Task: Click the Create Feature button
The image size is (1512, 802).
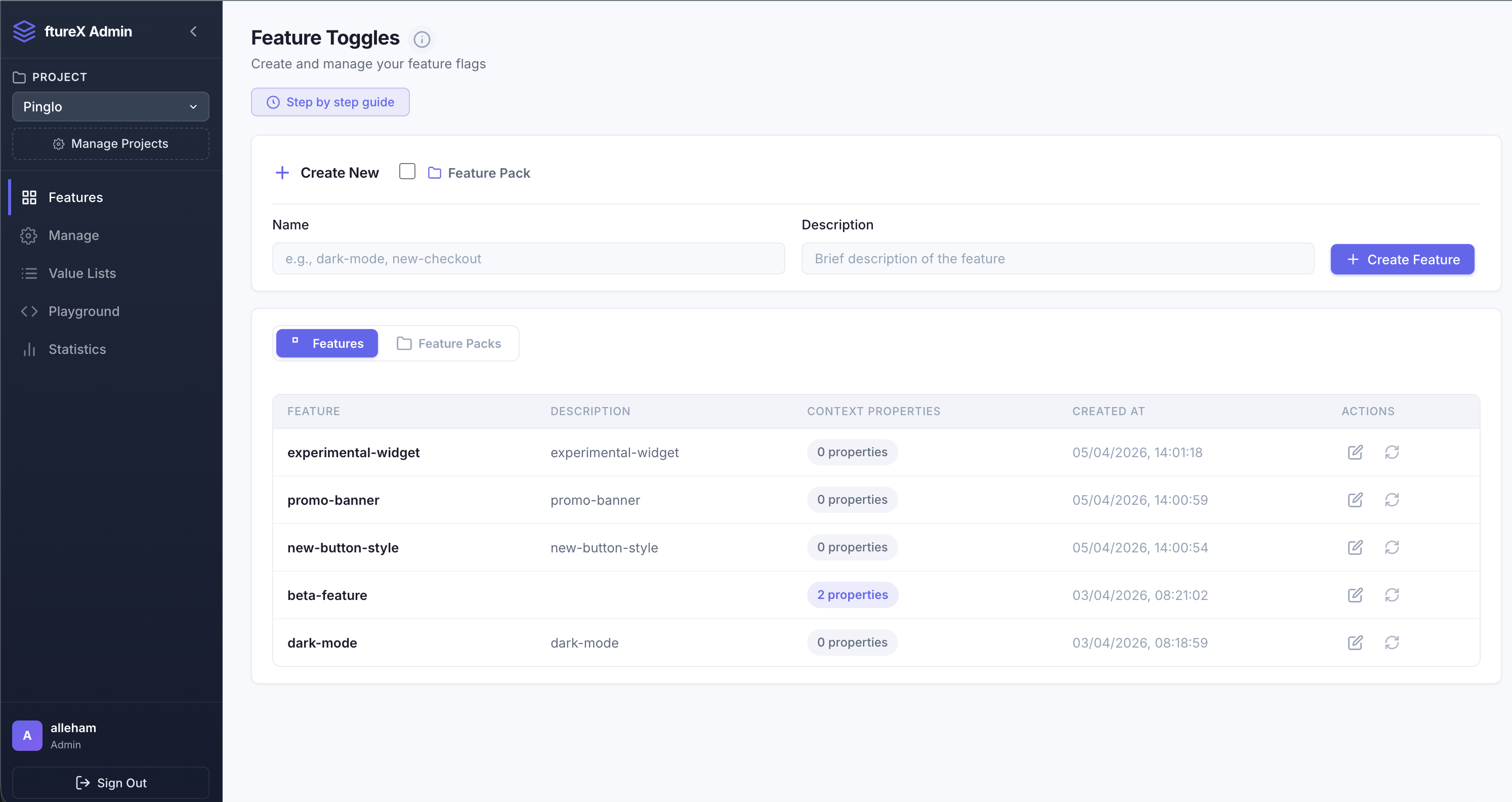Action: pos(1402,259)
